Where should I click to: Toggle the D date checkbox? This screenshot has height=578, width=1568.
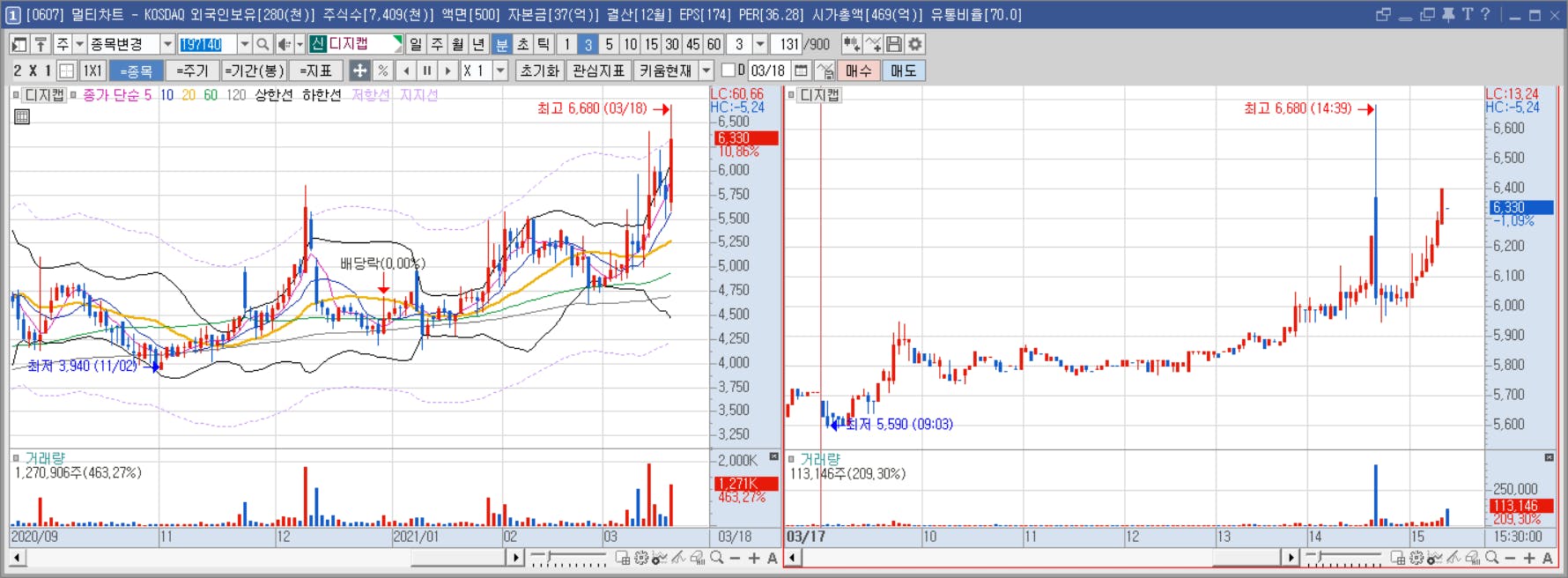point(728,70)
